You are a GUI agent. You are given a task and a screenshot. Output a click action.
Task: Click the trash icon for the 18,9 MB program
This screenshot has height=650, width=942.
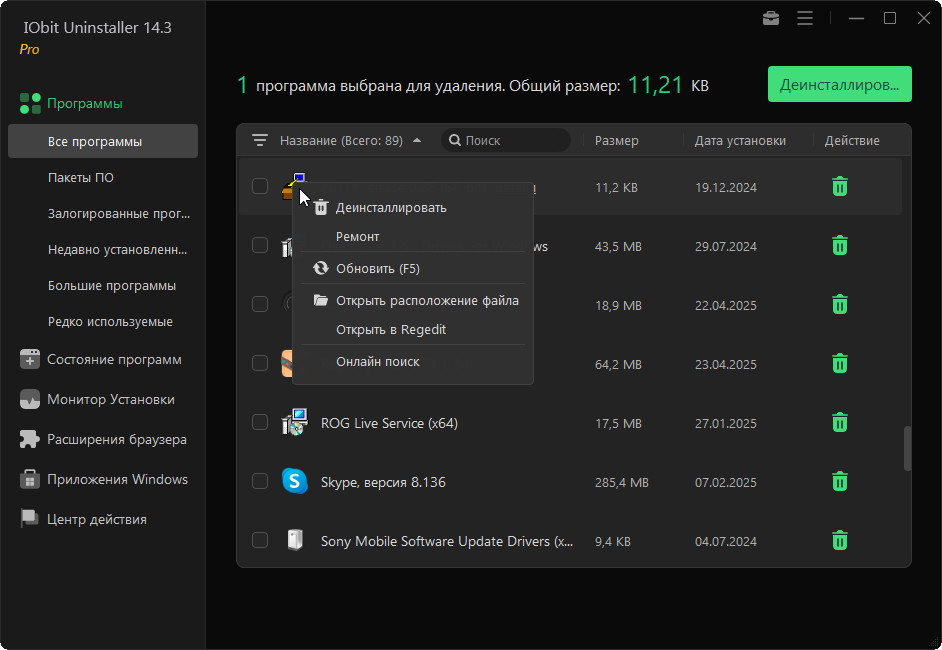(x=840, y=304)
